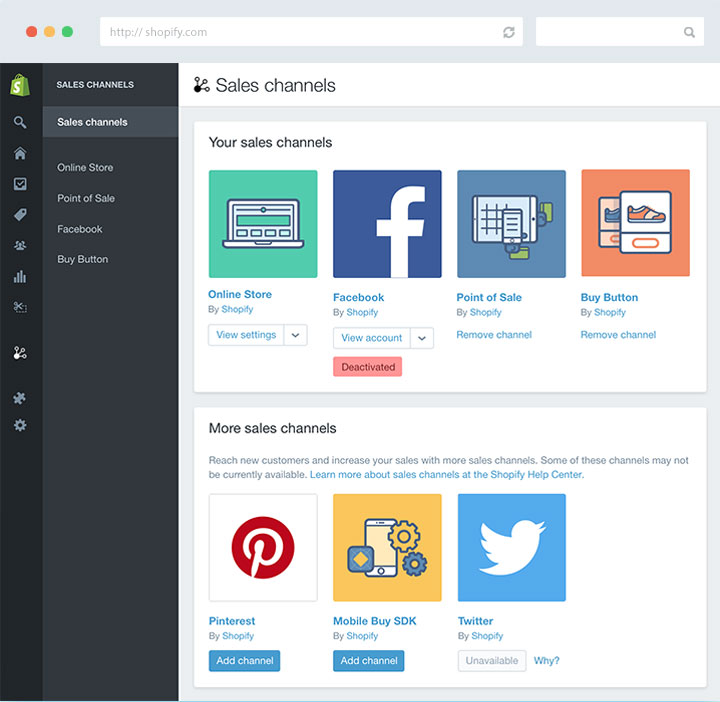
Task: Click the Twitter channel thumbnail
Action: click(x=511, y=547)
